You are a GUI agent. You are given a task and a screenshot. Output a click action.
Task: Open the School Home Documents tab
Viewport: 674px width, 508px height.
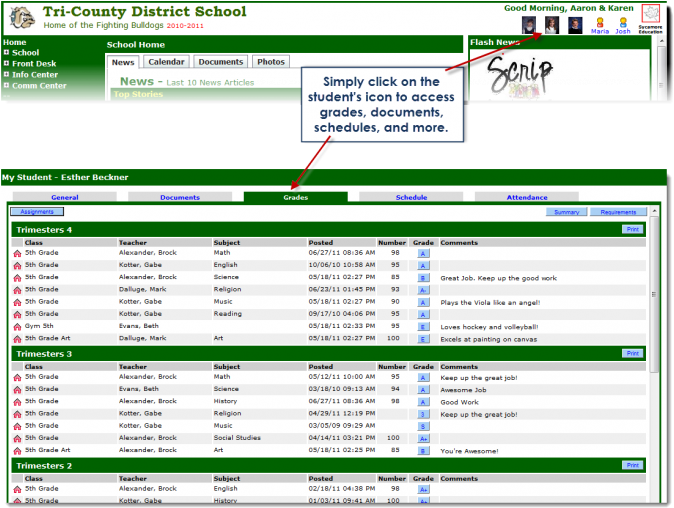click(221, 61)
